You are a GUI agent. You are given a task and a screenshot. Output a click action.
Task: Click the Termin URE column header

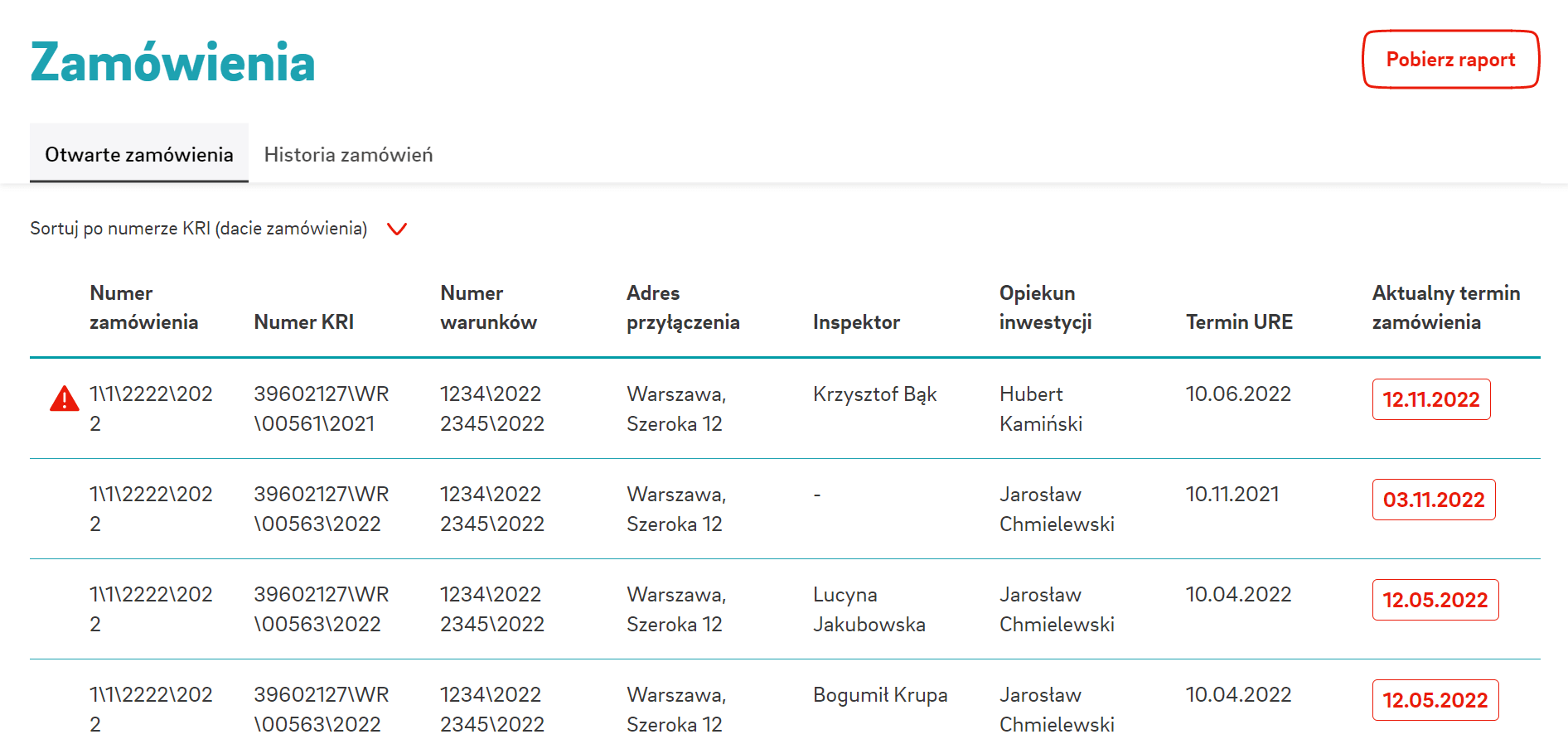tap(1239, 322)
